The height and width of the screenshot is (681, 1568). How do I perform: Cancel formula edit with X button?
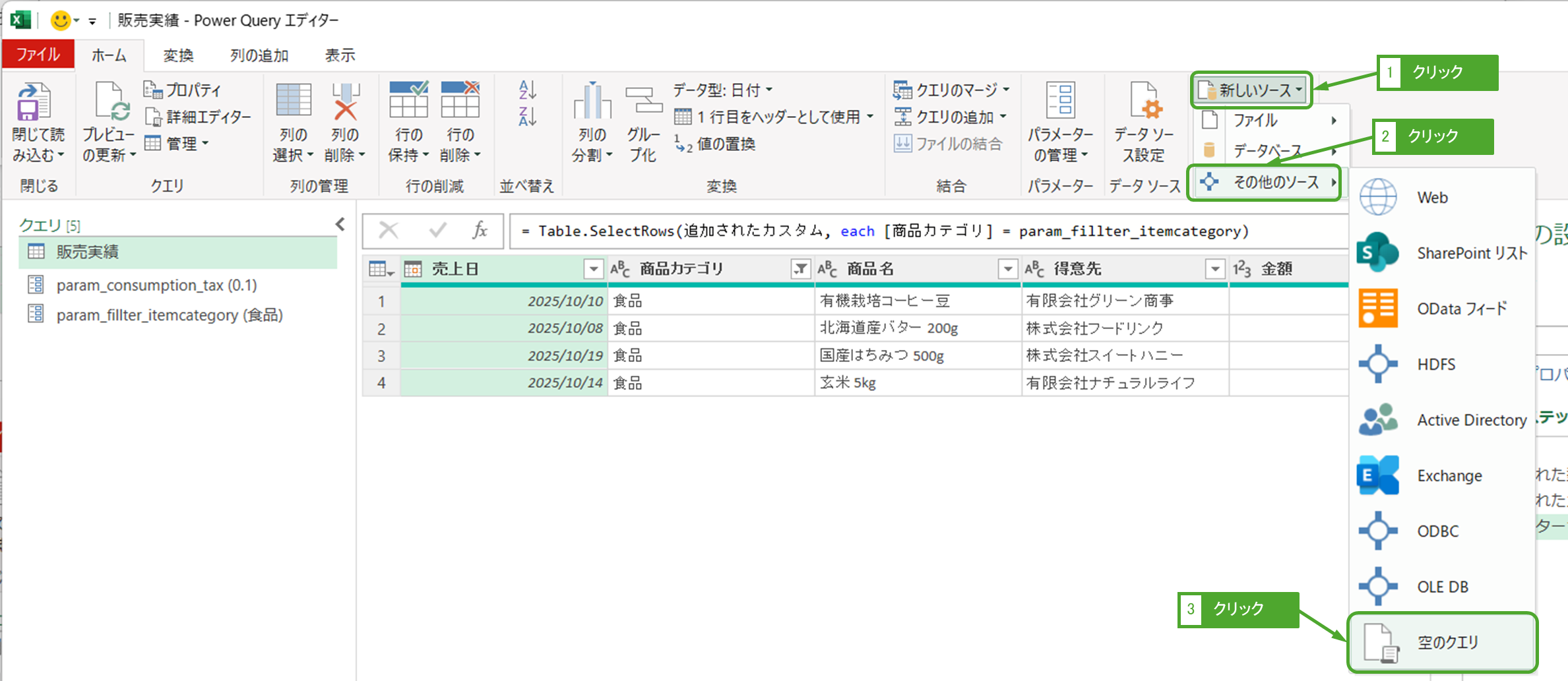[389, 231]
